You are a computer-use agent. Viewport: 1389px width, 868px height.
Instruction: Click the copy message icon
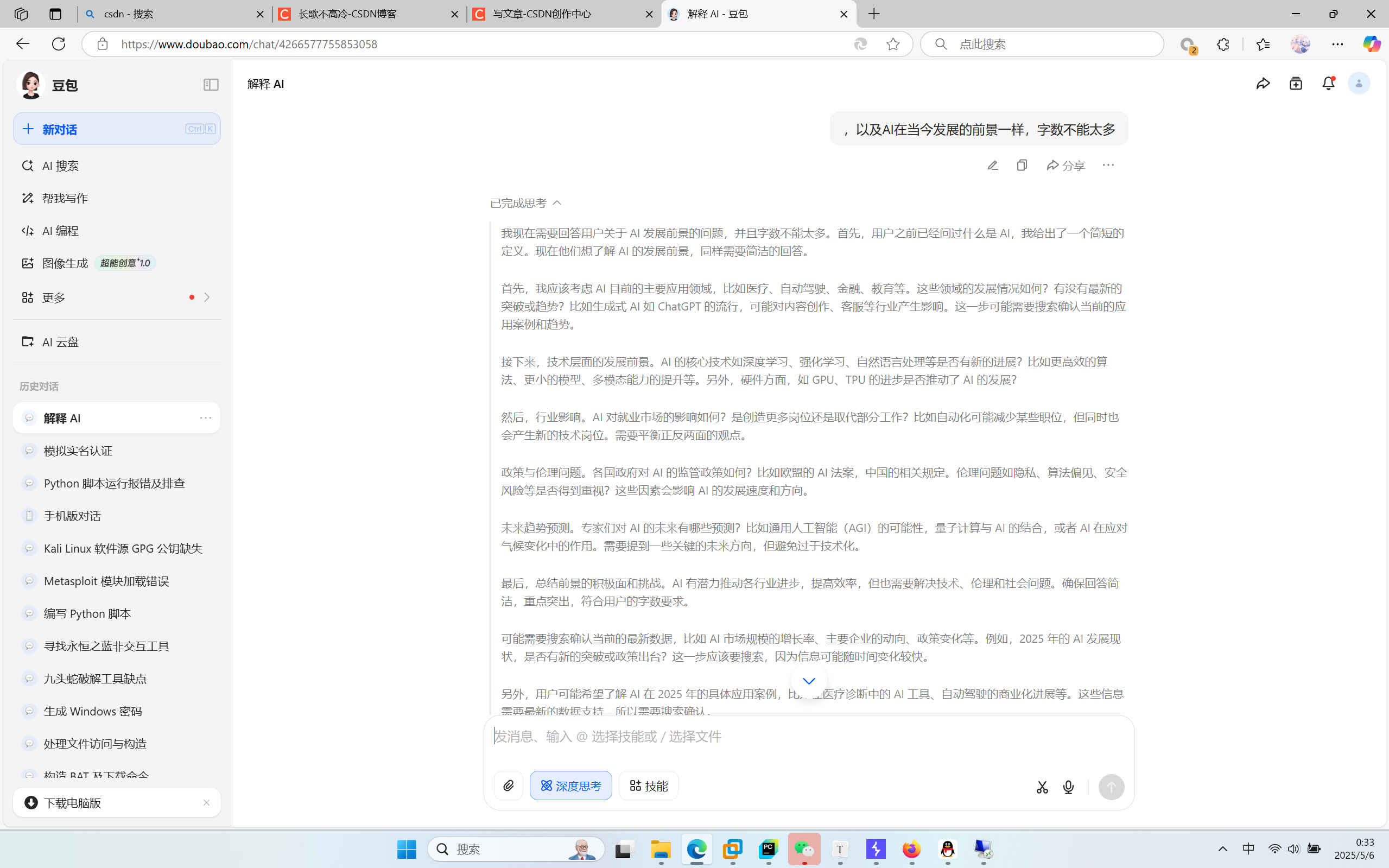(1022, 166)
